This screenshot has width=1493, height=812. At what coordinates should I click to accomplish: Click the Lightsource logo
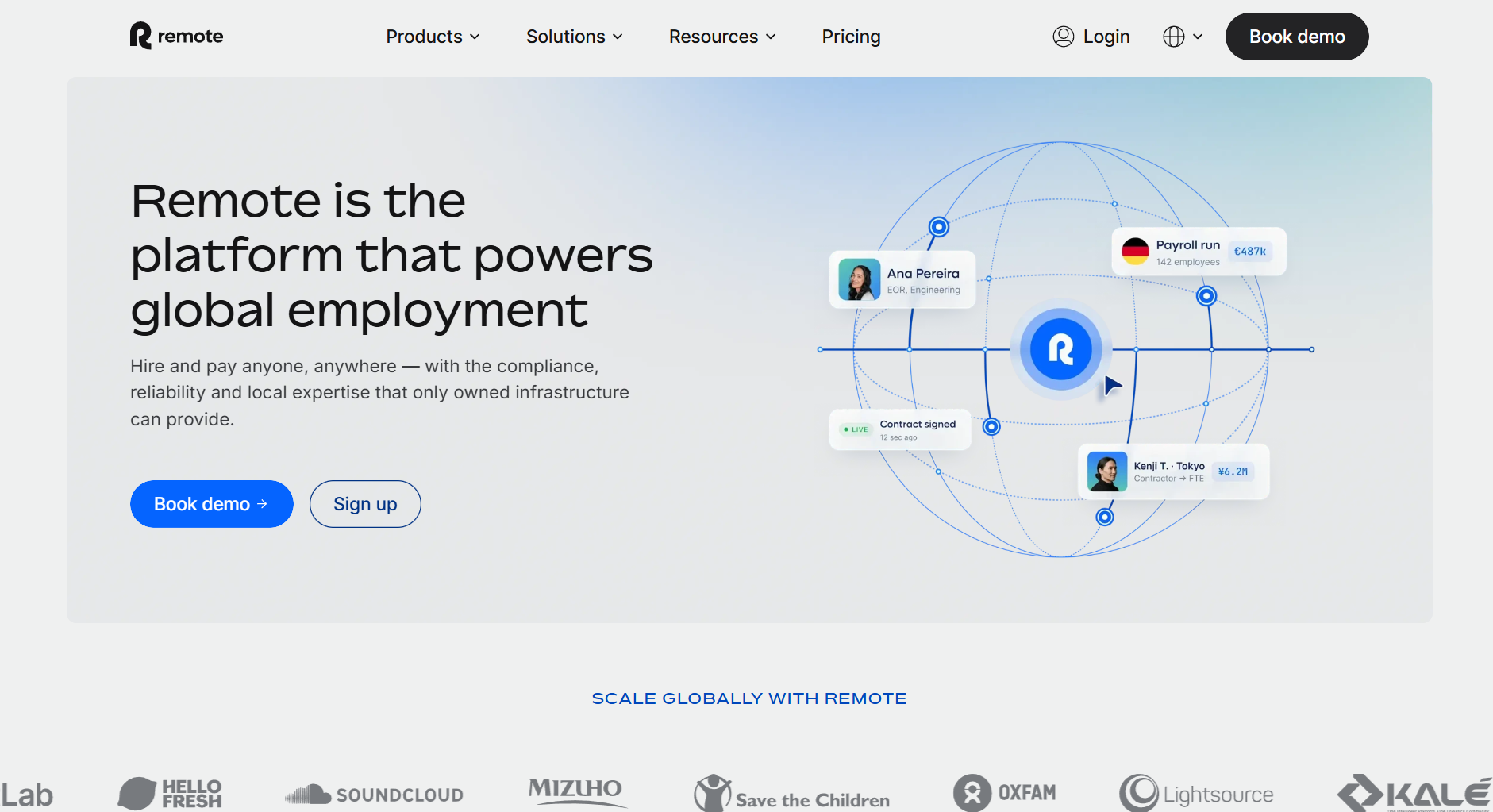pyautogui.click(x=1196, y=794)
